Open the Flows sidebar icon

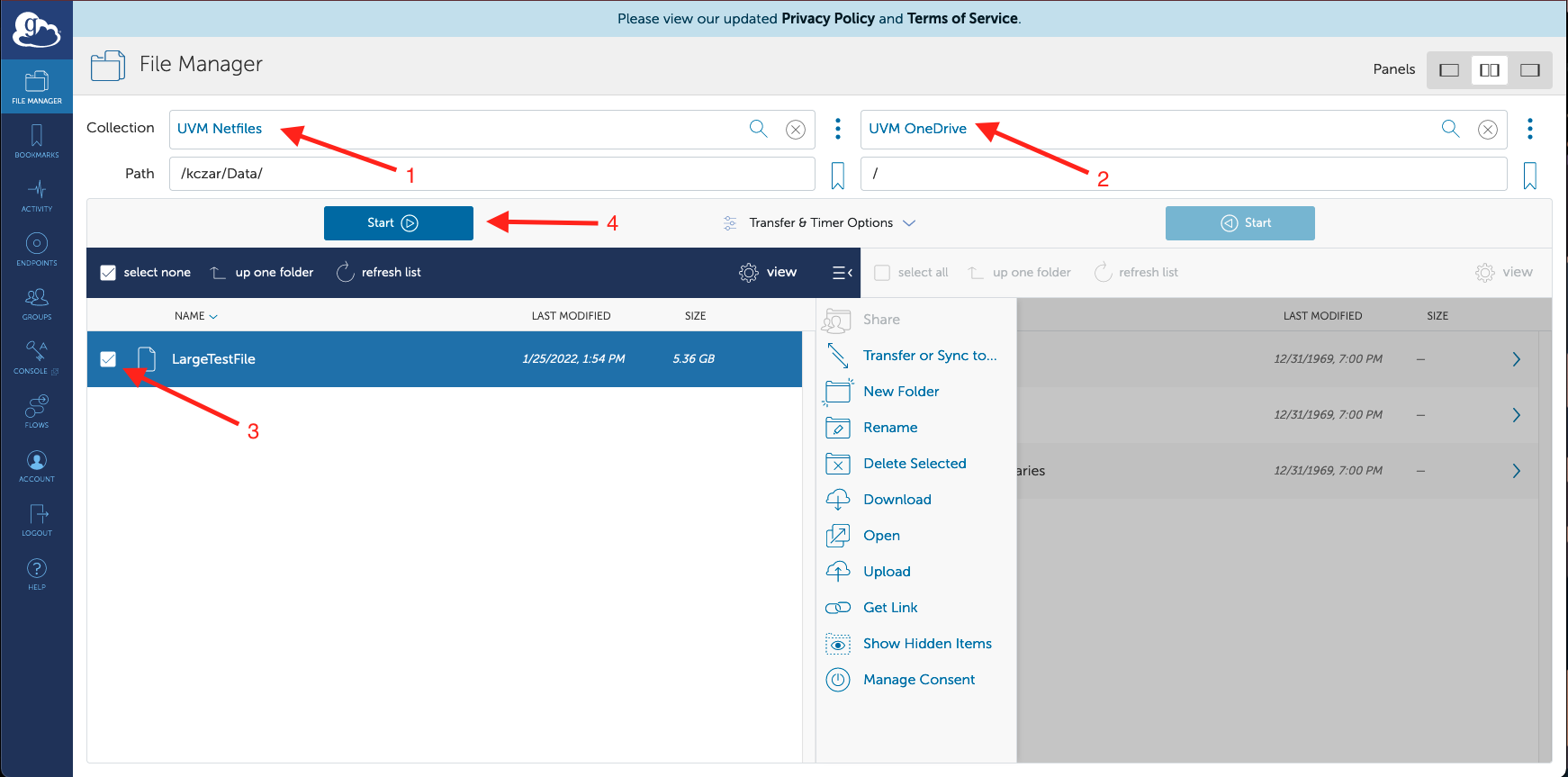tap(37, 411)
